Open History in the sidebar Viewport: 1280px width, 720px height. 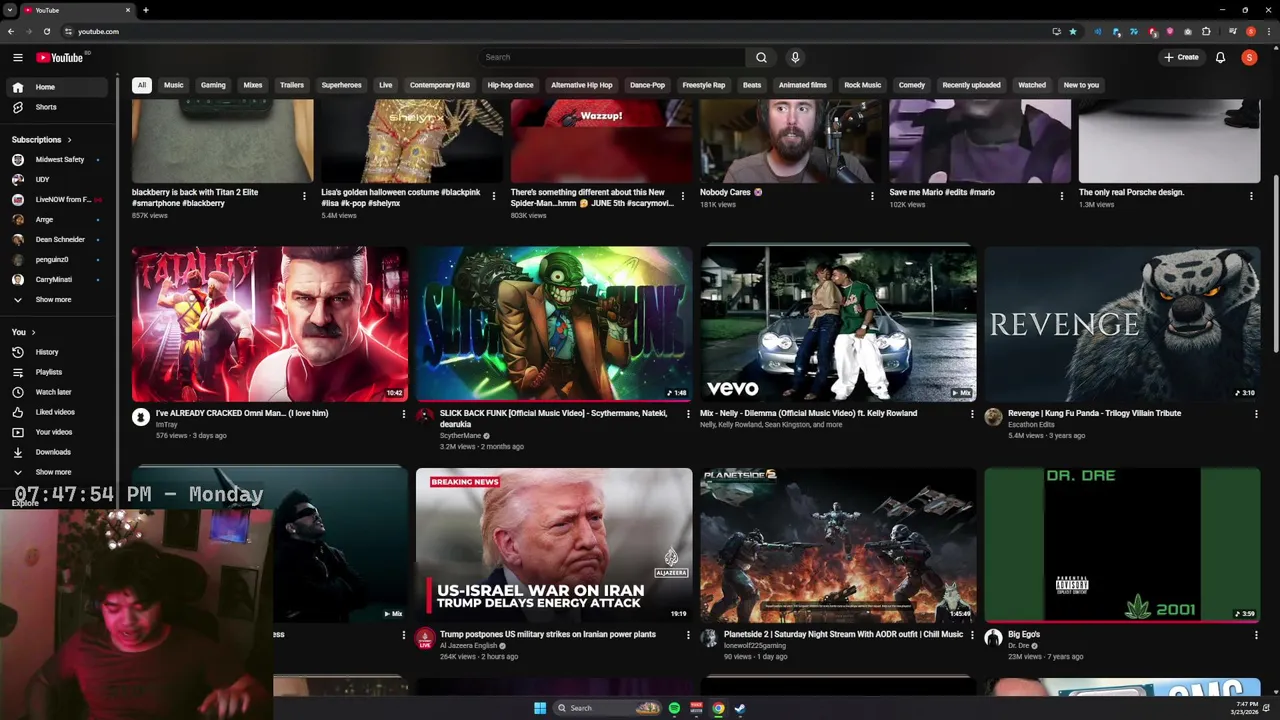click(58, 352)
